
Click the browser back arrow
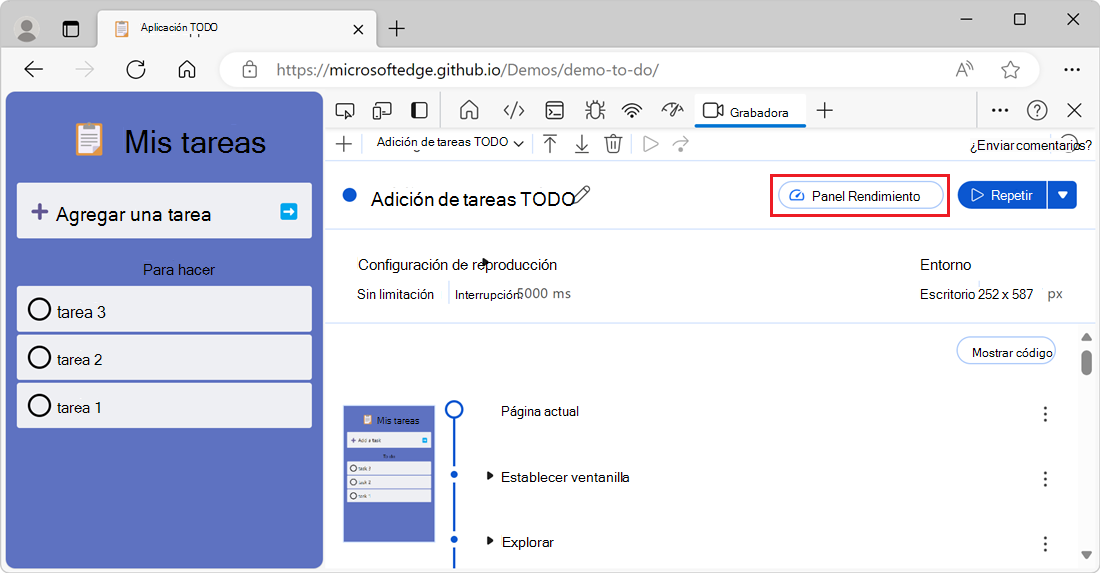pyautogui.click(x=34, y=69)
